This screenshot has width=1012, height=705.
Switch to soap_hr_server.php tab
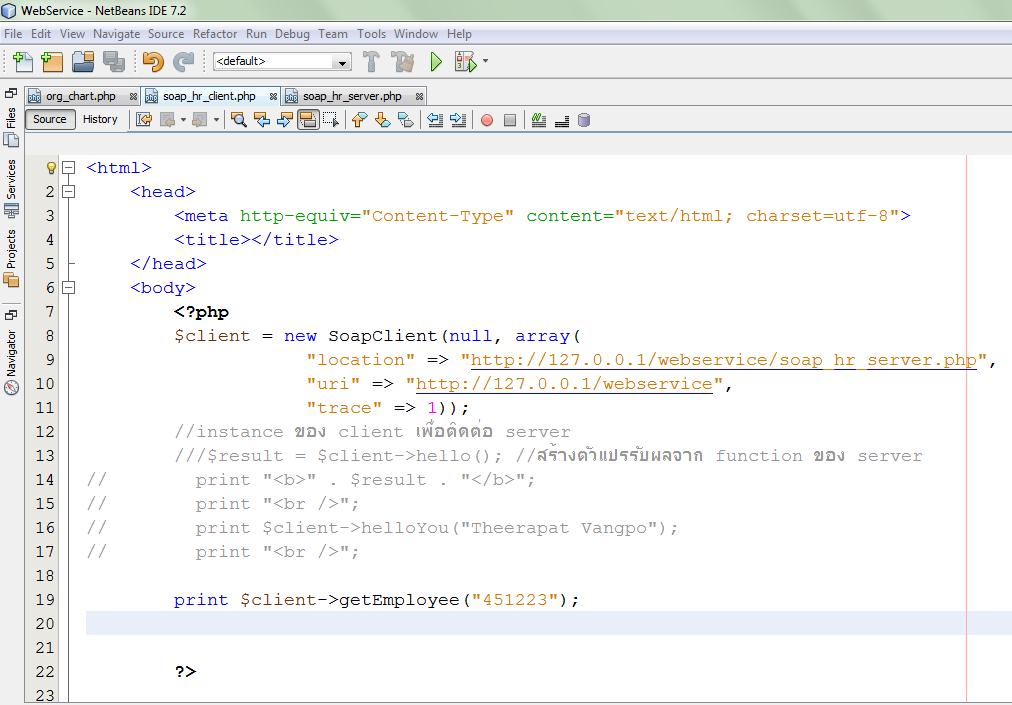pos(352,97)
